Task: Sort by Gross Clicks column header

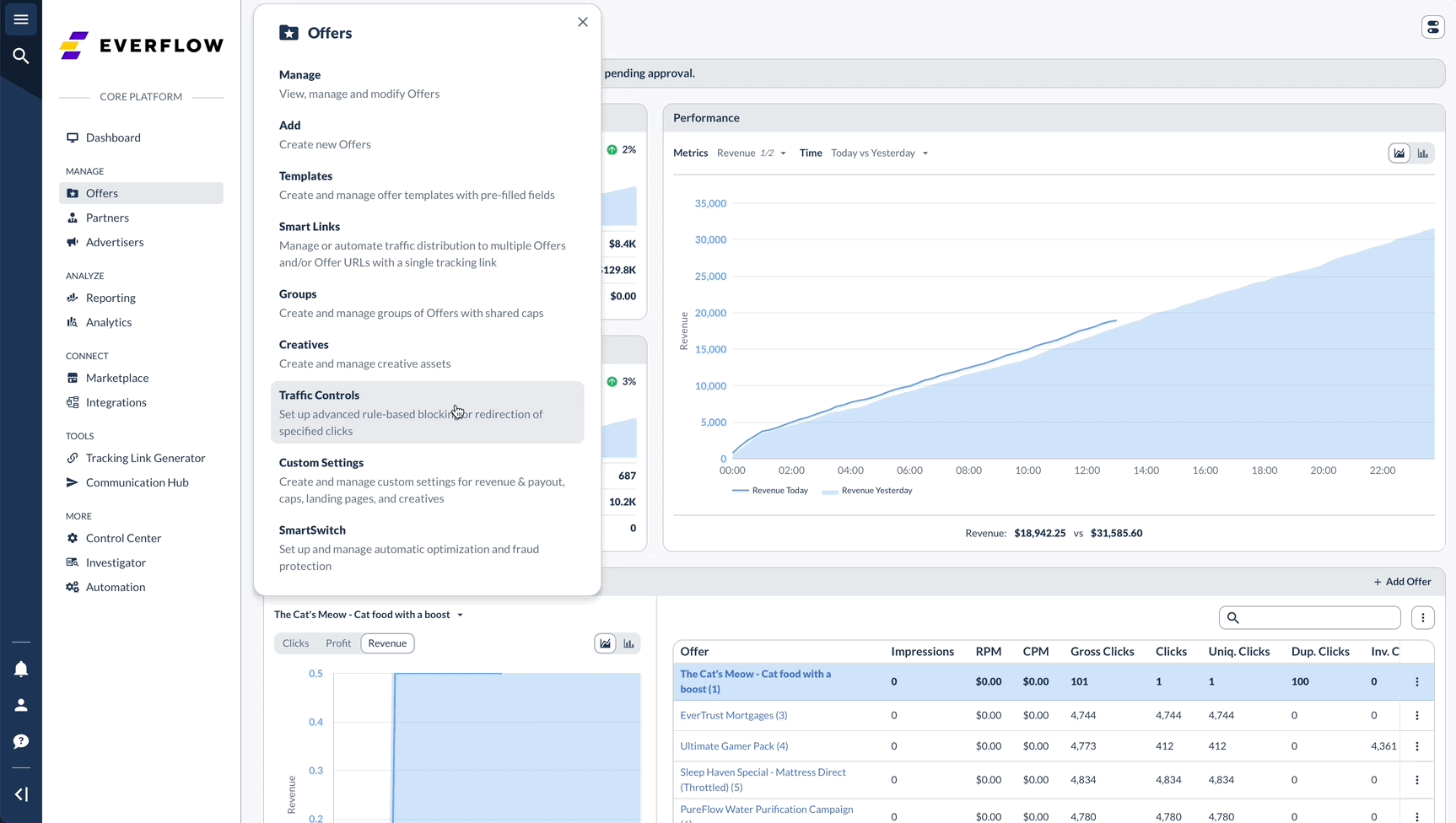Action: [1102, 651]
